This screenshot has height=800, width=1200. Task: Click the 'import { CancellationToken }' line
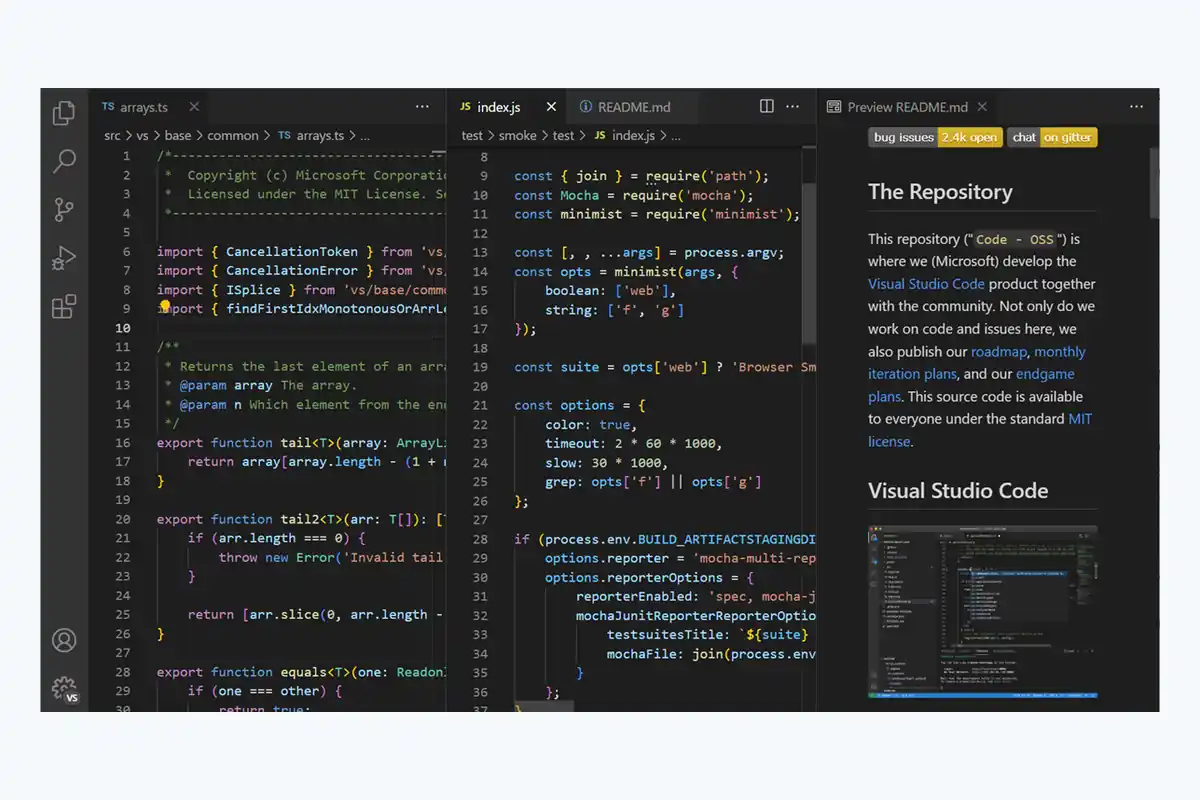[x=301, y=252]
